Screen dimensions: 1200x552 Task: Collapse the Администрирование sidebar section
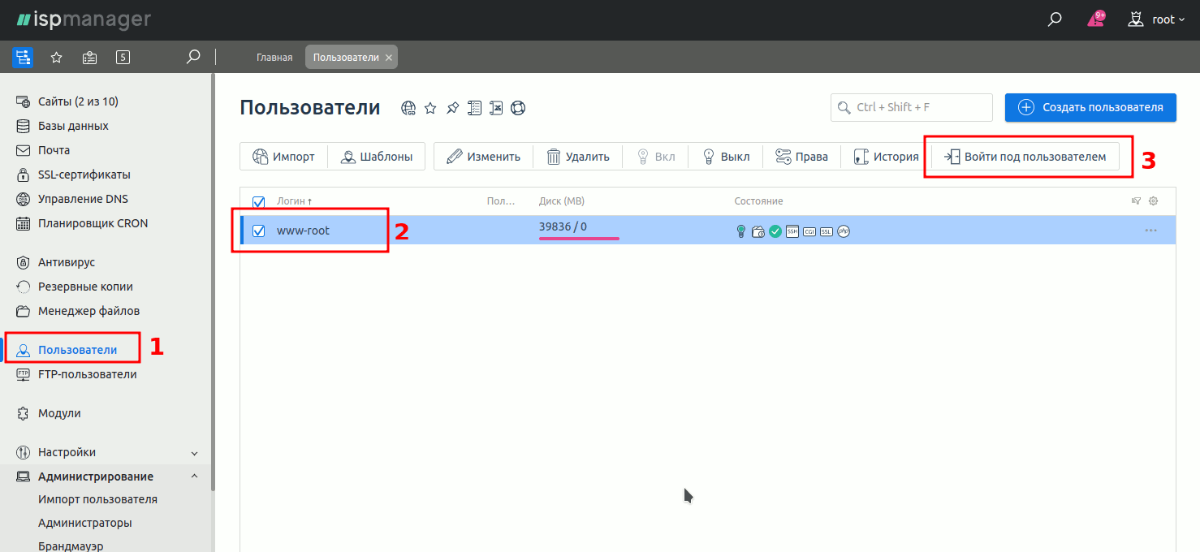click(x=194, y=477)
